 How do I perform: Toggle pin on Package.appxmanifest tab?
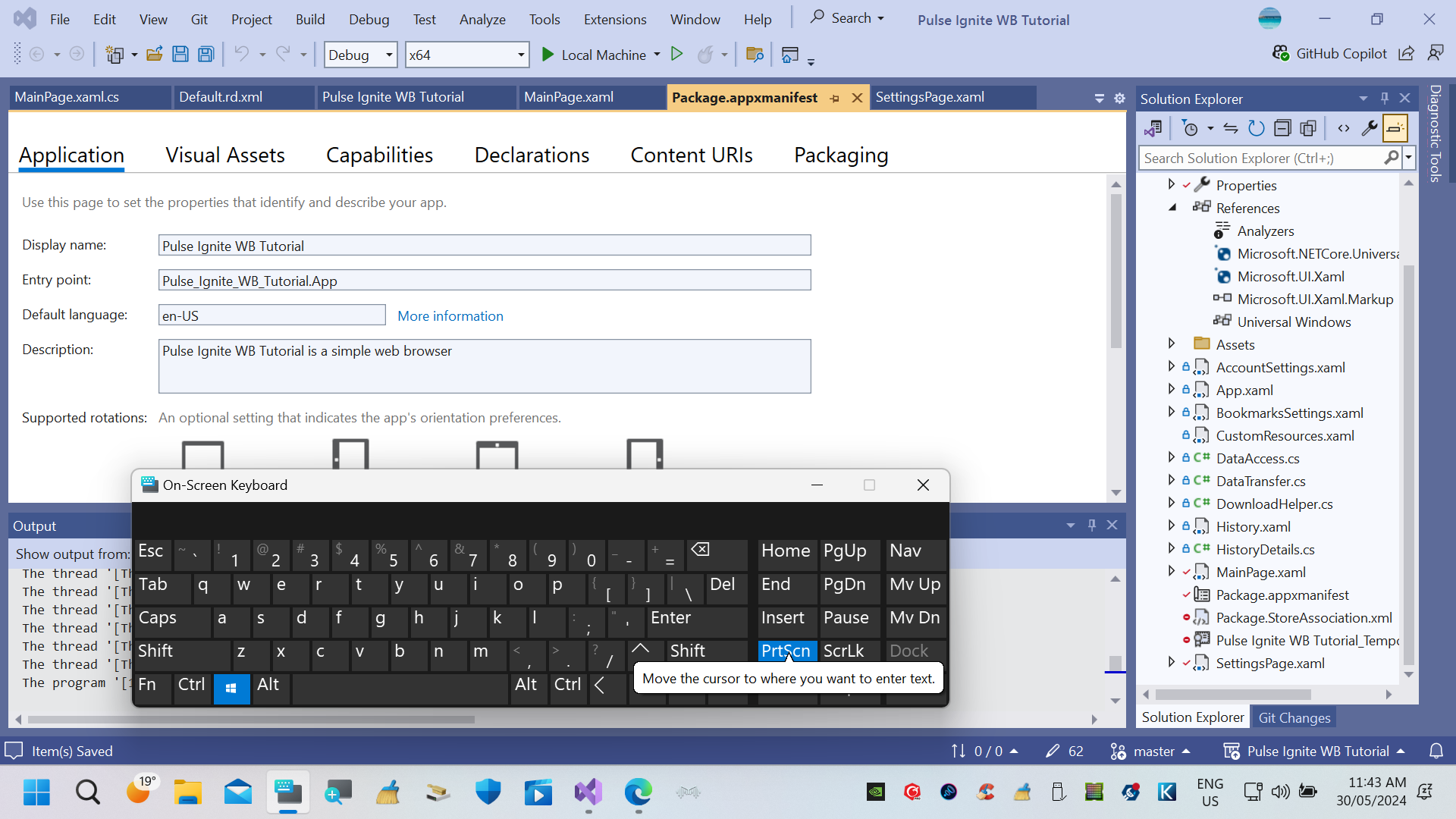click(x=835, y=98)
